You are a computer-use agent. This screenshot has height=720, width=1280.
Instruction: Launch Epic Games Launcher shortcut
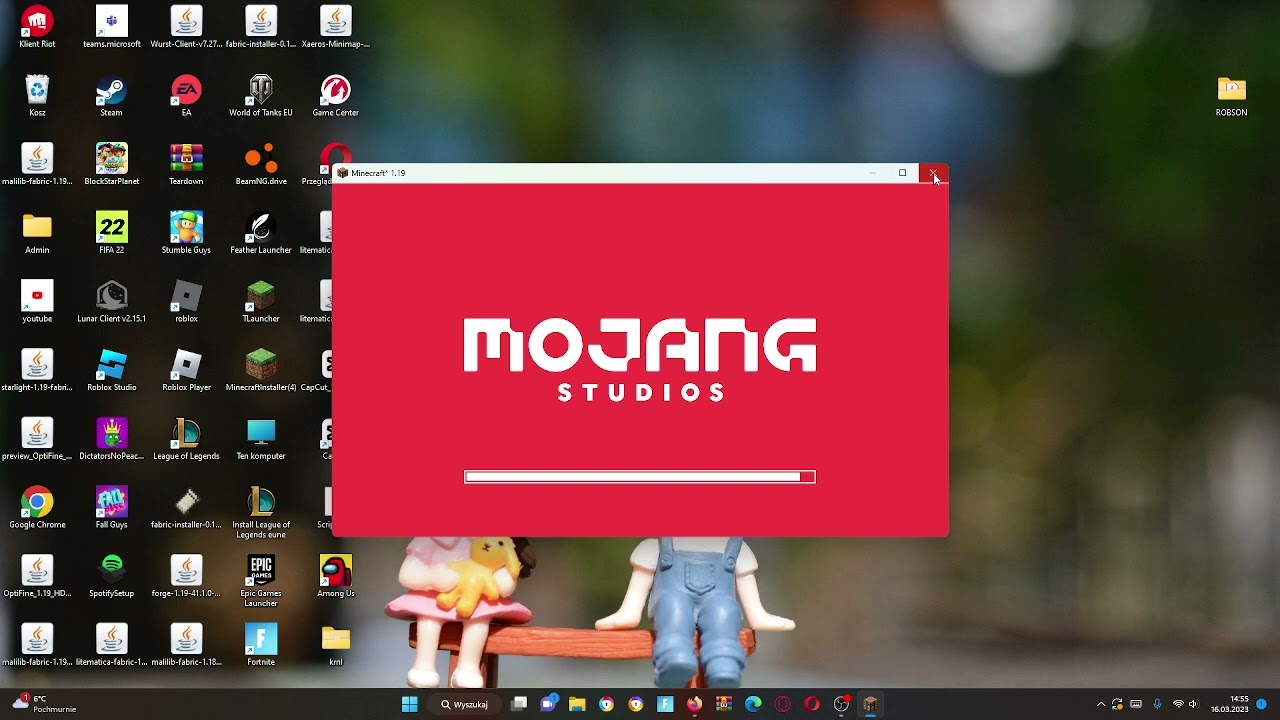[x=261, y=581]
